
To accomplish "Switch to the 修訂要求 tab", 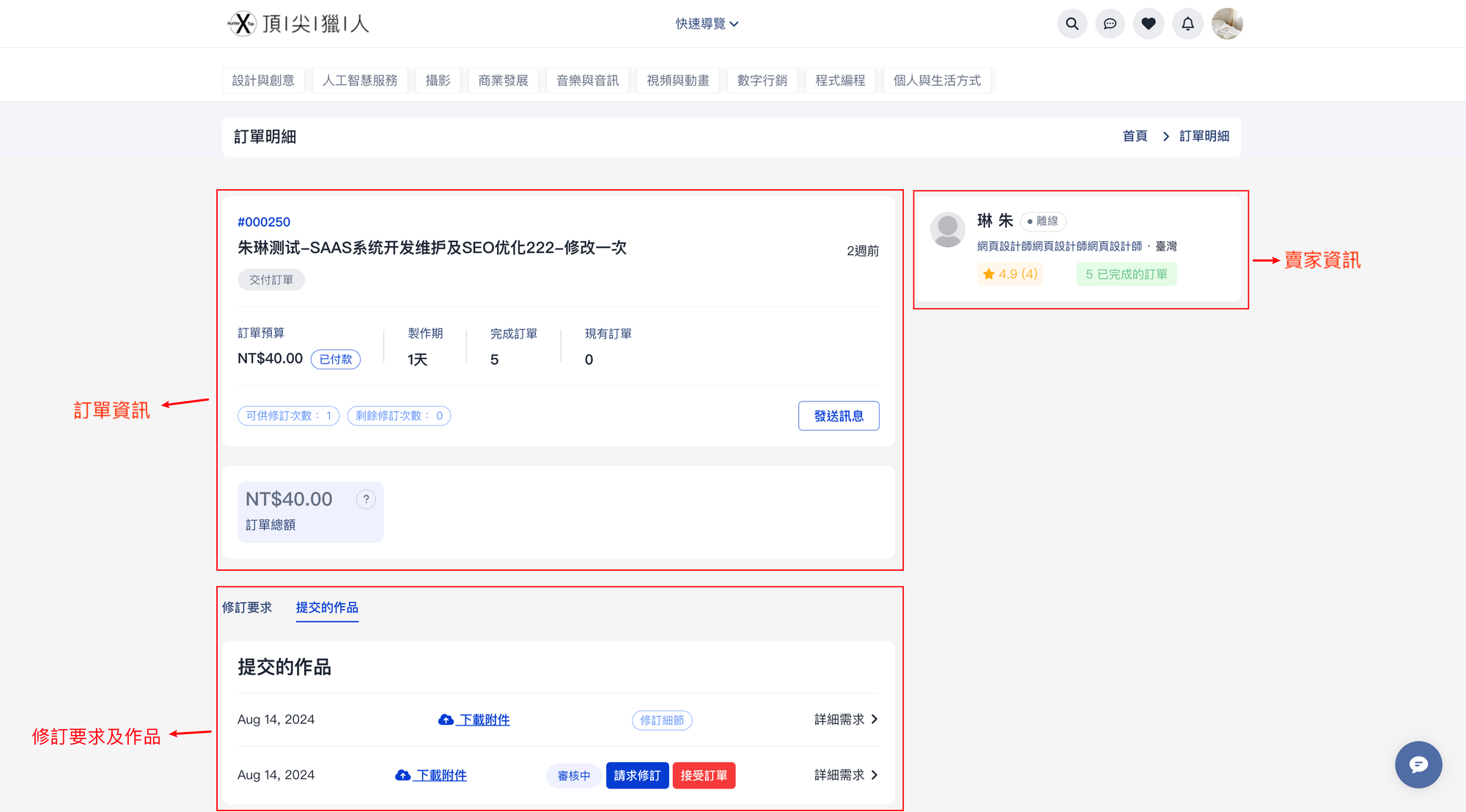I will (247, 608).
